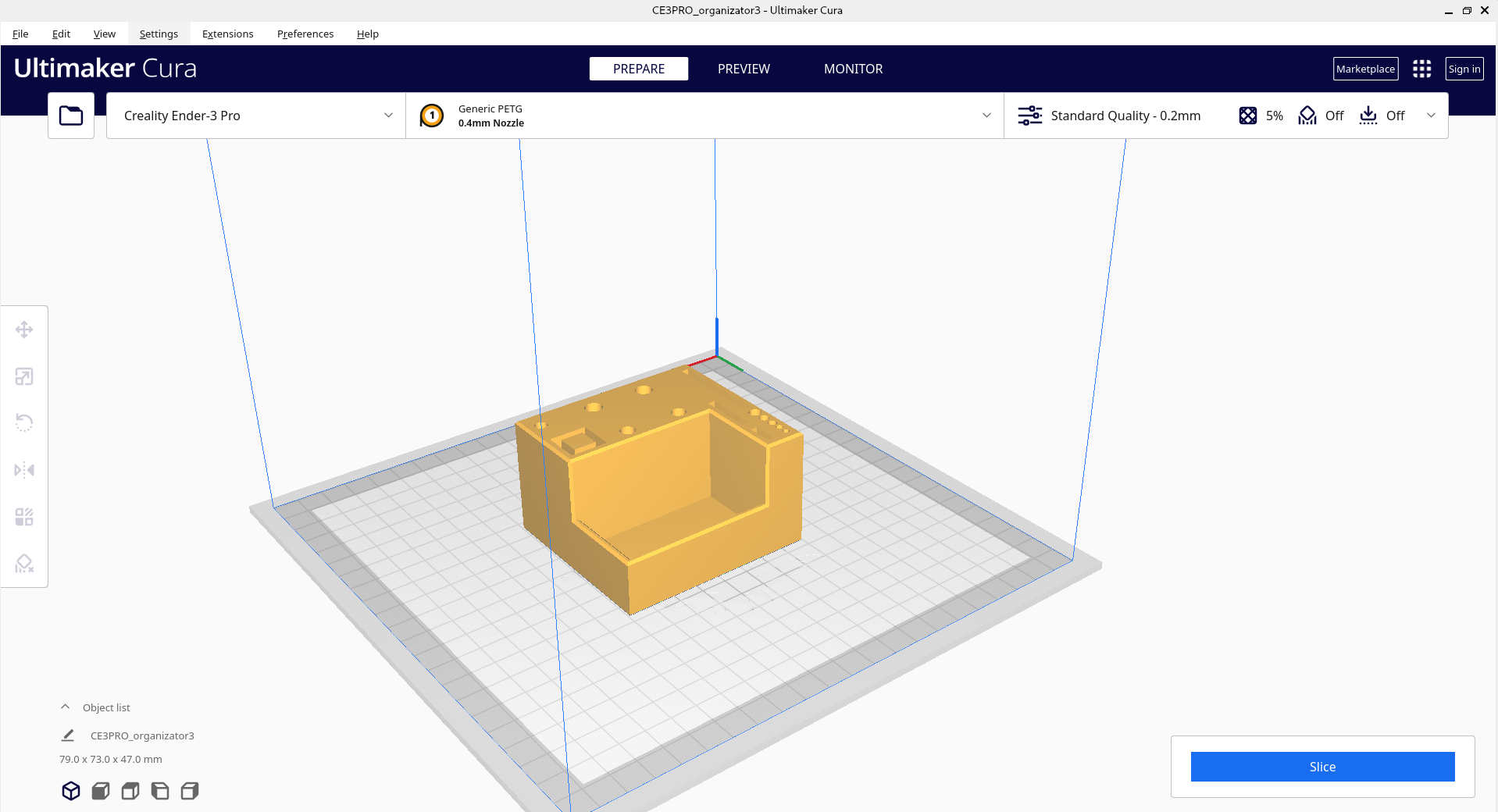Click the 79.0 x 73.0 x 47.0 mm dimensions

tap(111, 759)
